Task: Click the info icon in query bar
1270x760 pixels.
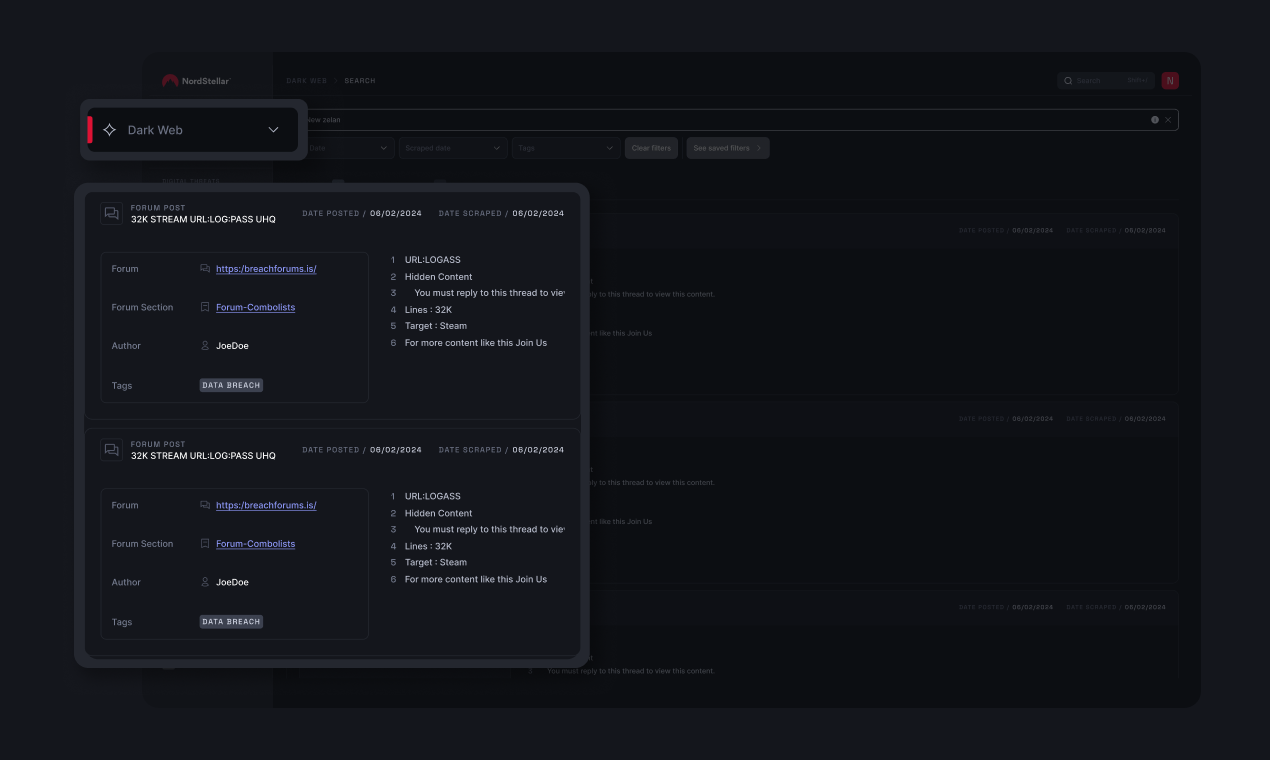Action: (x=1154, y=120)
